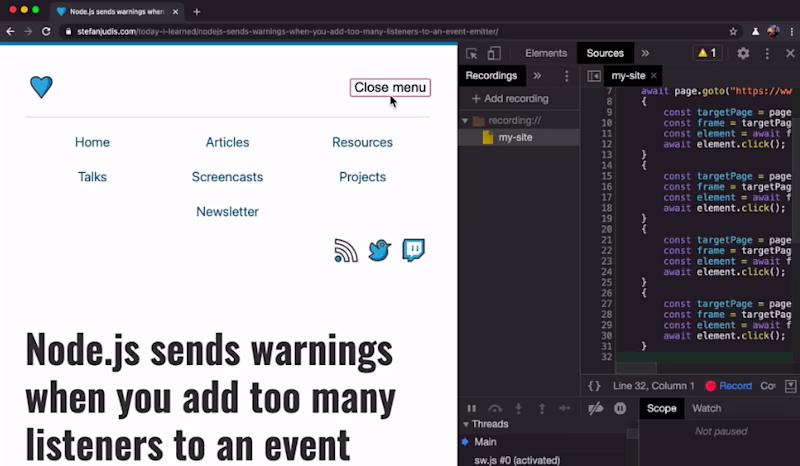Open the Twitch icon link
Image resolution: width=800 pixels, height=466 pixels.
coord(413,250)
